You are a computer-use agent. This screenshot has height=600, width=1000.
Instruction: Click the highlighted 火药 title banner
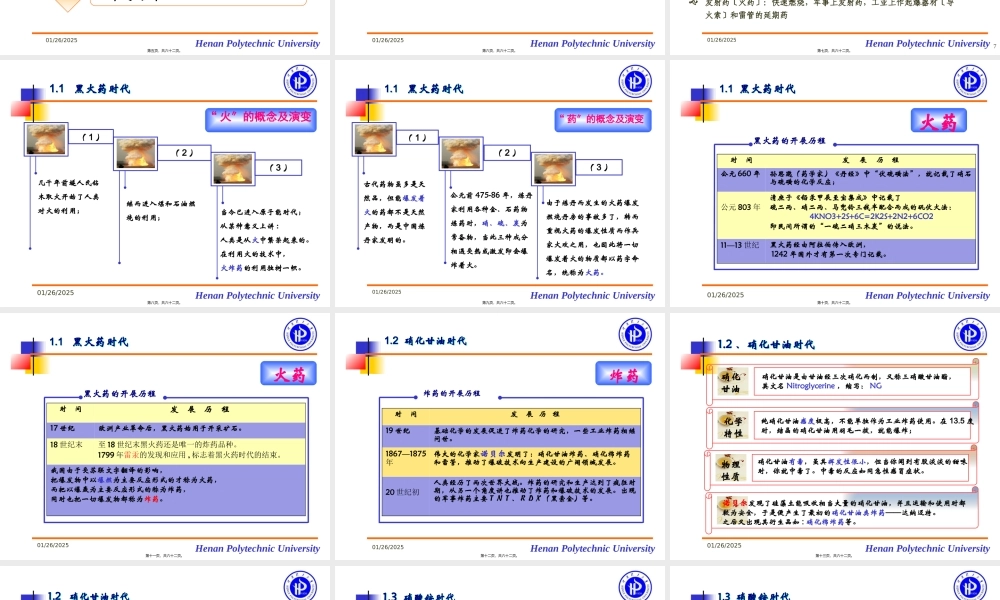(x=938, y=120)
